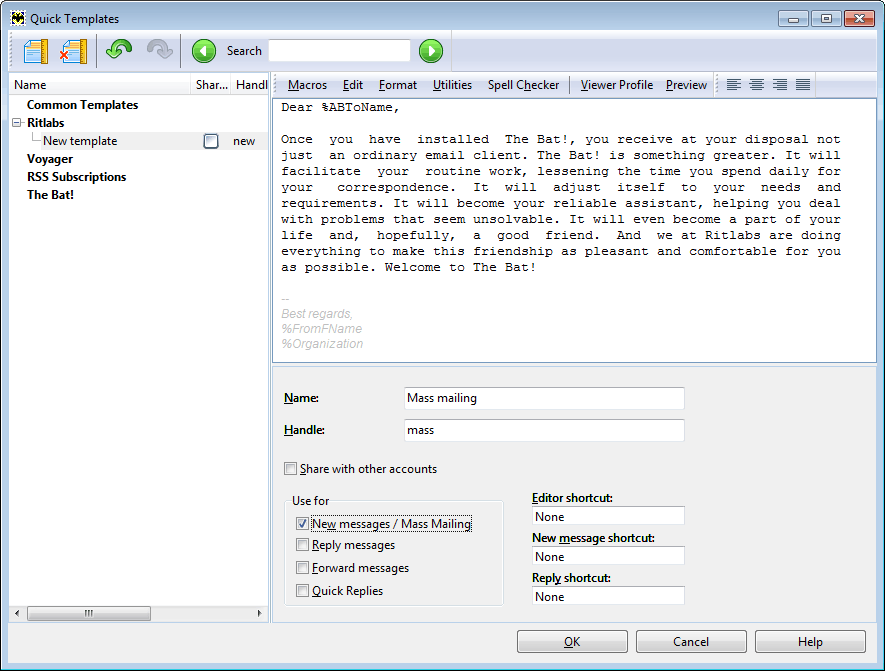This screenshot has height=671, width=885.
Task: Click the 'new' handle in template row
Action: pyautogui.click(x=244, y=141)
